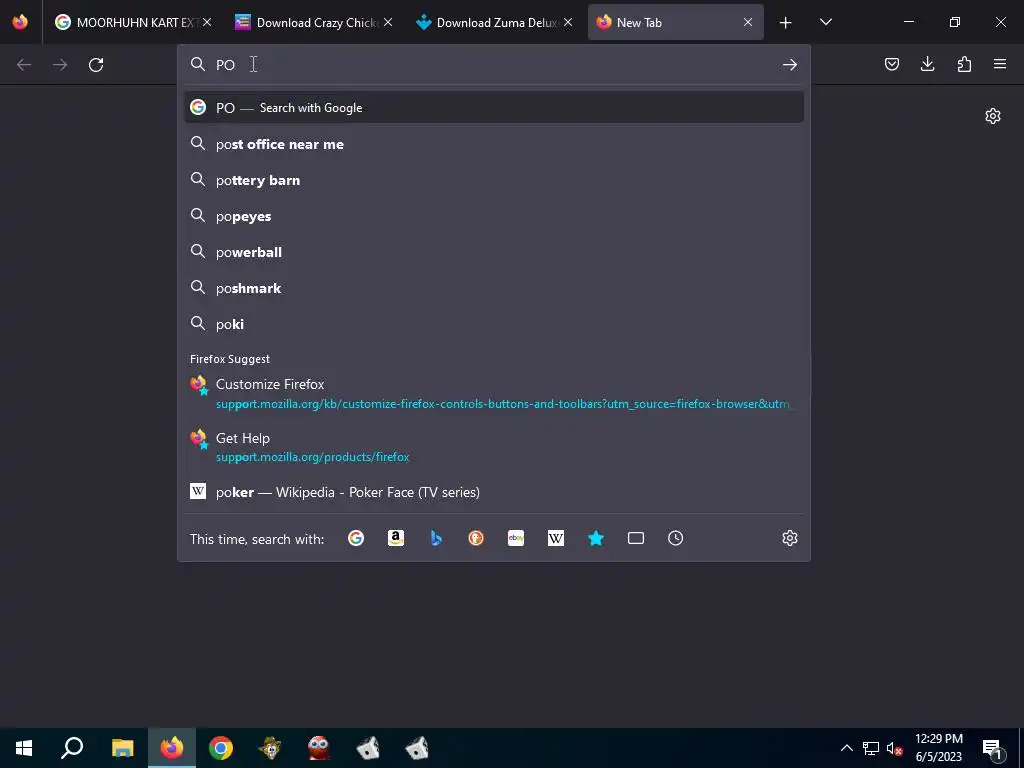This screenshot has width=1024, height=768.
Task: Personalize new tab with gear icon
Action: point(993,116)
